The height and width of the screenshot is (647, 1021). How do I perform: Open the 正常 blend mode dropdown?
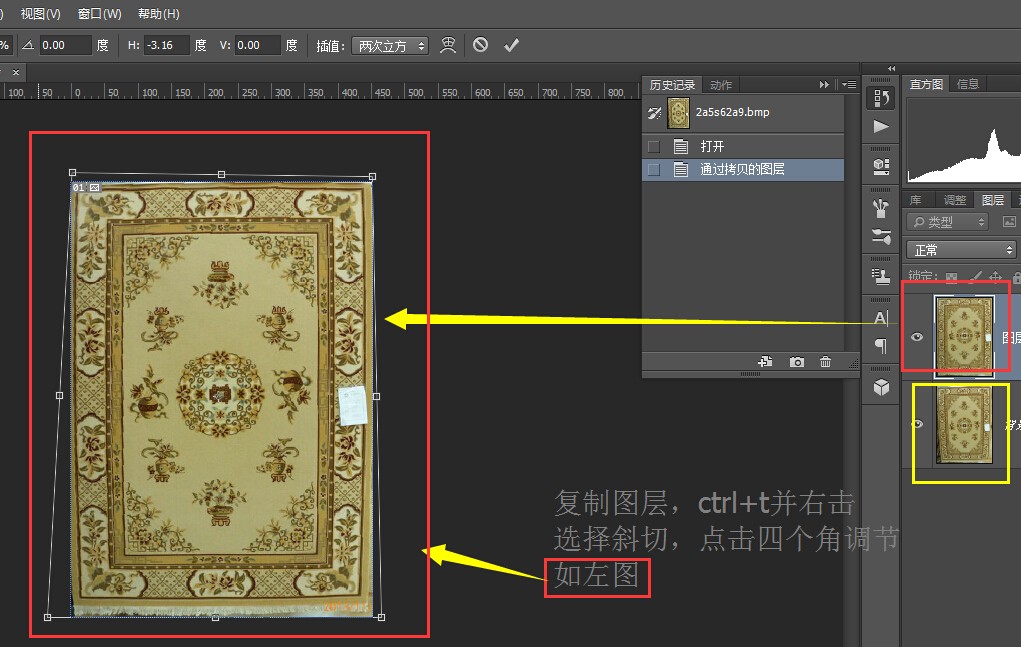[961, 250]
